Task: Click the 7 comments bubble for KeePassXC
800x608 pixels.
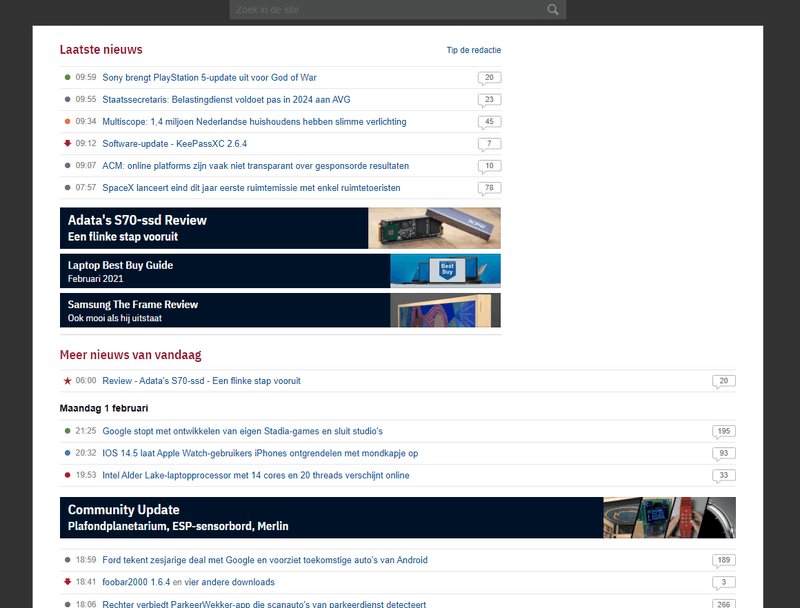Action: pyautogui.click(x=489, y=144)
